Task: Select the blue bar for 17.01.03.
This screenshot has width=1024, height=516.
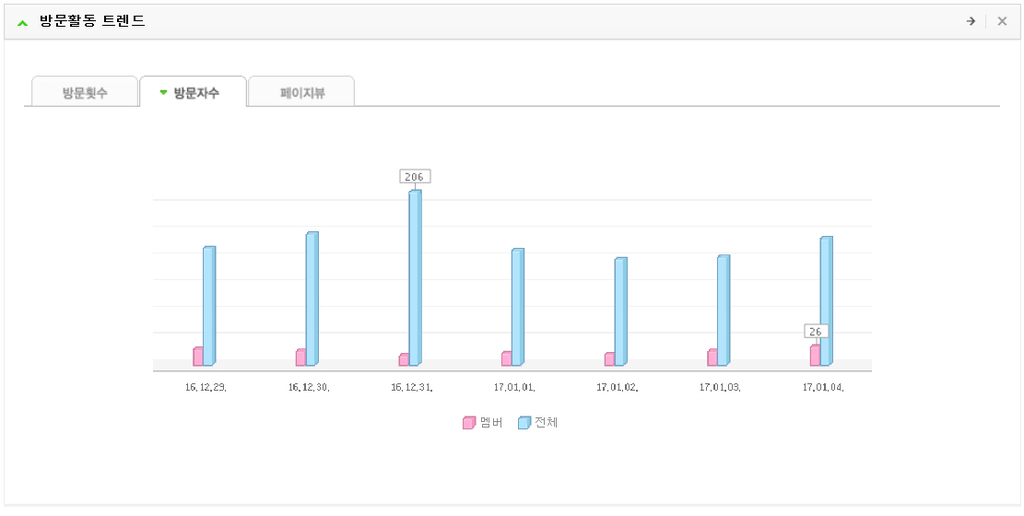Action: coord(724,310)
